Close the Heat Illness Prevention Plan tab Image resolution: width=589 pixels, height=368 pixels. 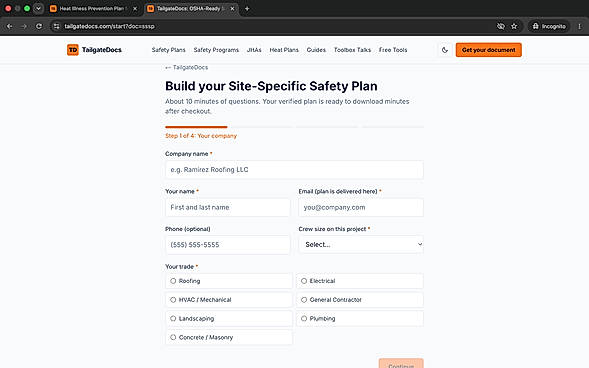point(135,9)
